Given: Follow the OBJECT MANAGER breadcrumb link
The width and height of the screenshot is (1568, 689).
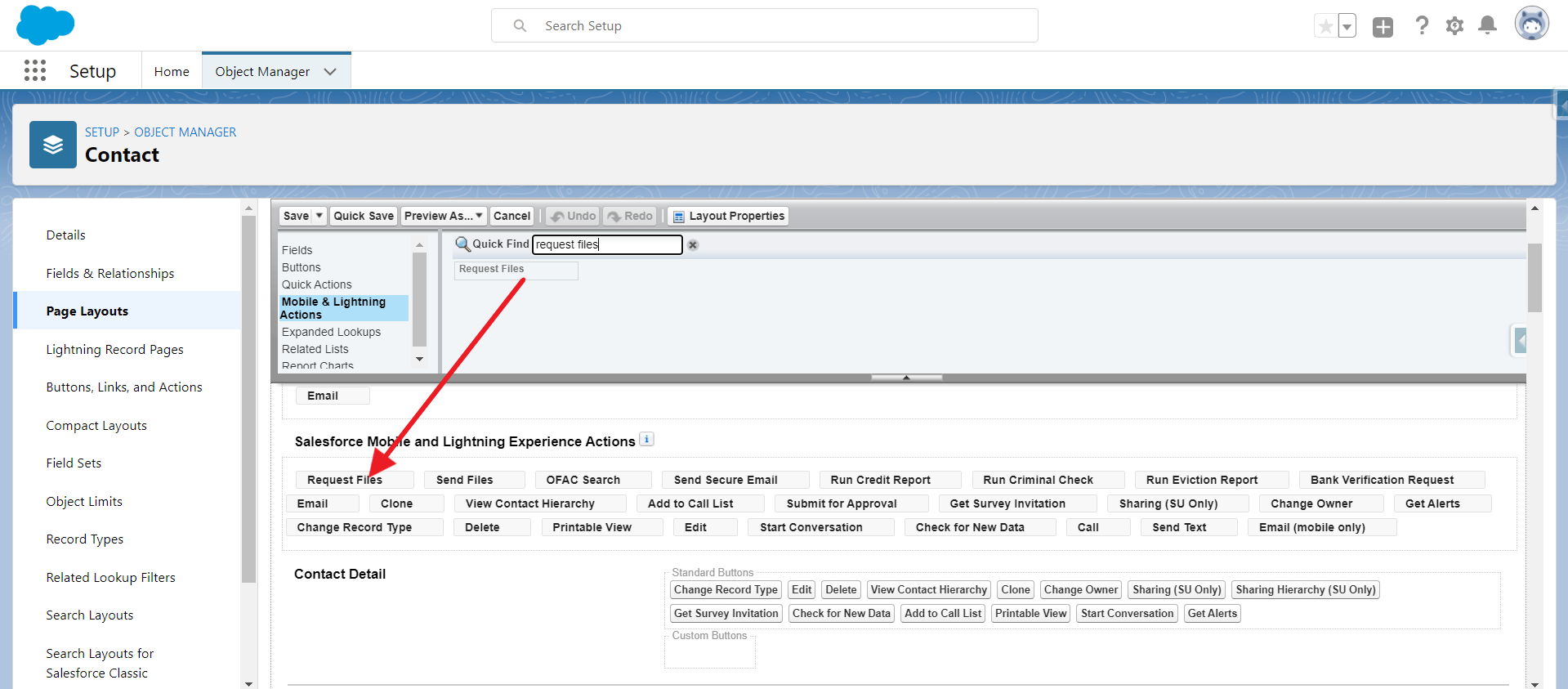Looking at the screenshot, I should click(x=185, y=132).
